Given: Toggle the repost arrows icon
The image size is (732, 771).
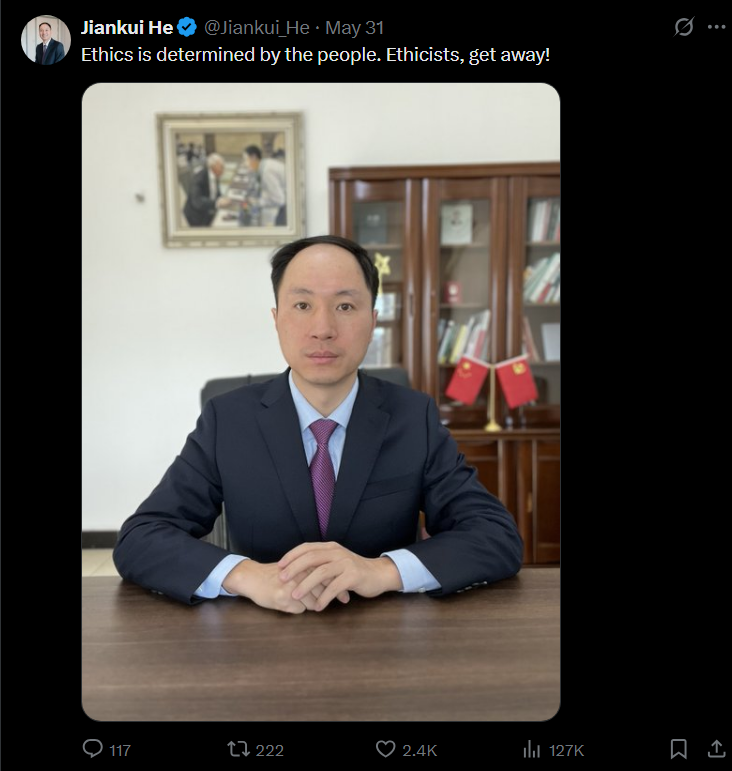Looking at the screenshot, I should coord(238,749).
